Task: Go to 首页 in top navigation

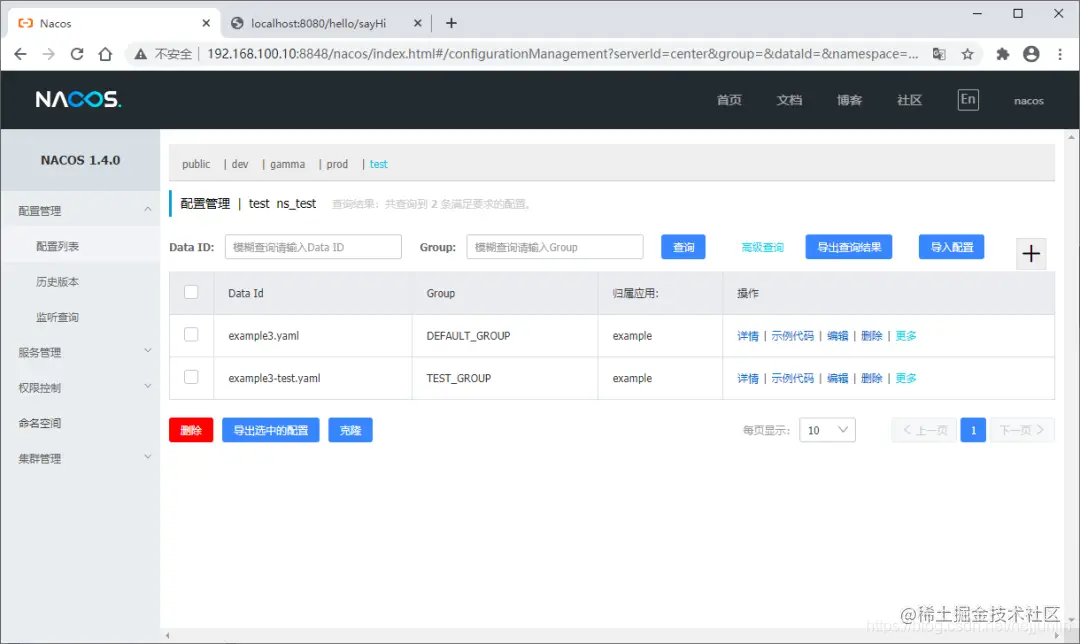Action: pos(729,100)
